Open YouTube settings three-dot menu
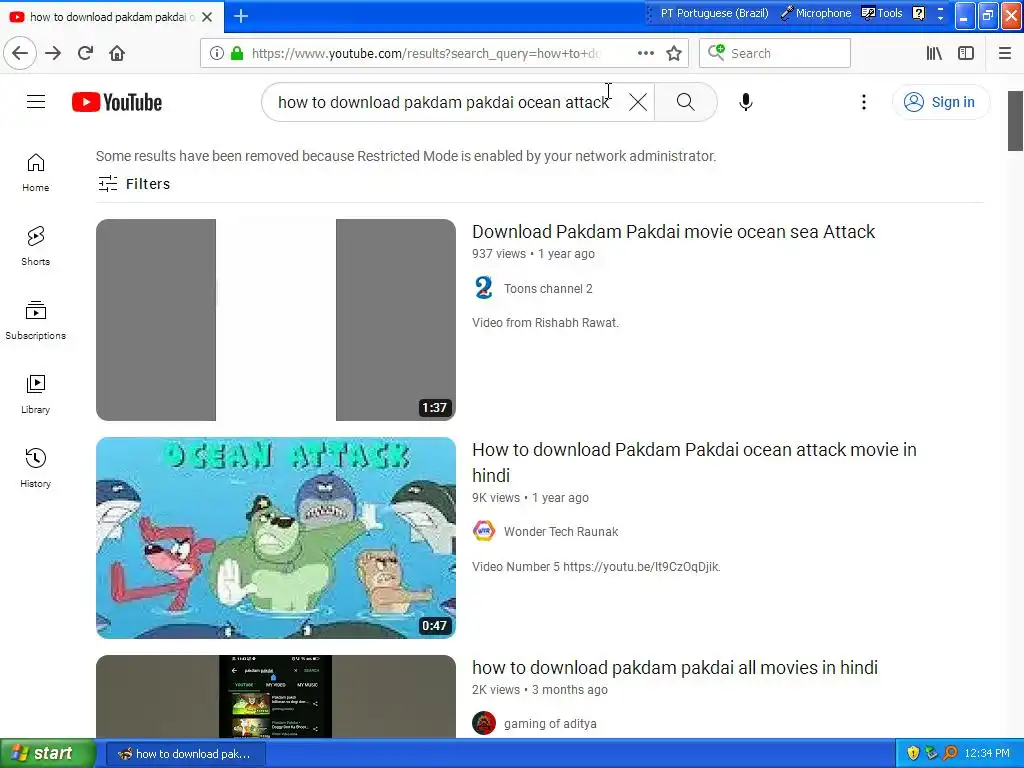This screenshot has width=1024, height=768. point(864,102)
